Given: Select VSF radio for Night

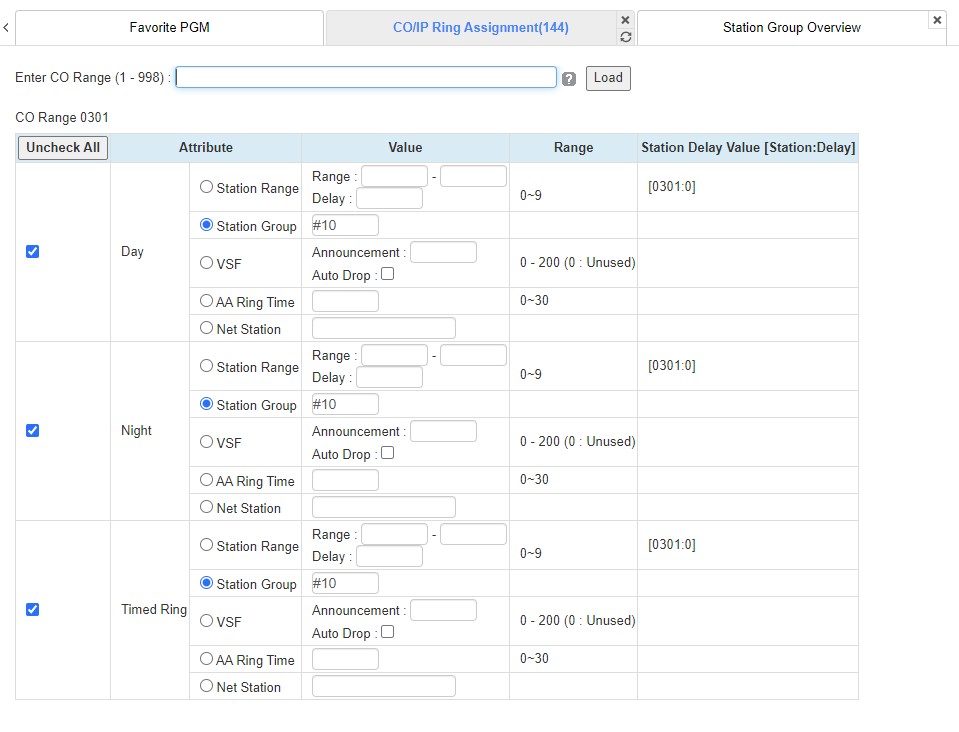Looking at the screenshot, I should pyautogui.click(x=206, y=442).
